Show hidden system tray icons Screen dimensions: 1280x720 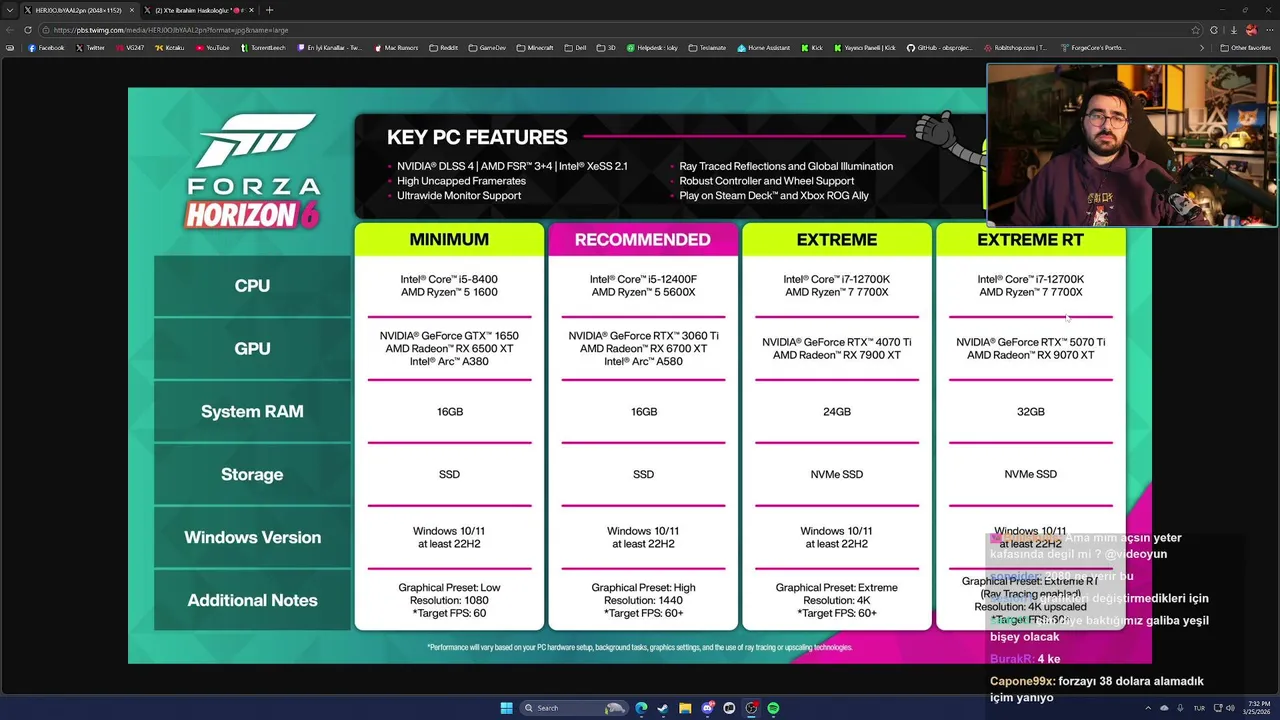1148,708
